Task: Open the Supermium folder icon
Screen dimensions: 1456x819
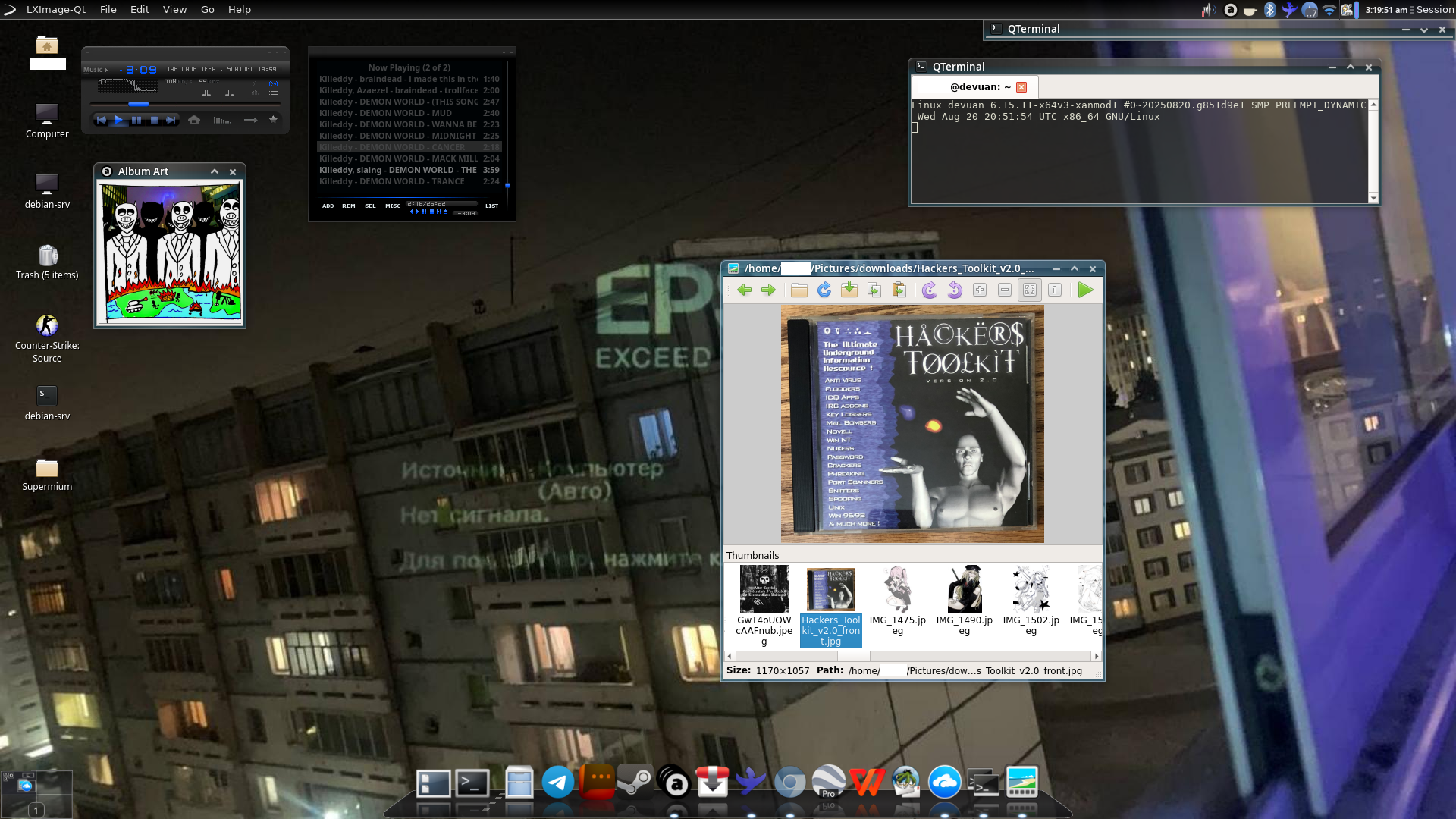Action: pos(47,474)
